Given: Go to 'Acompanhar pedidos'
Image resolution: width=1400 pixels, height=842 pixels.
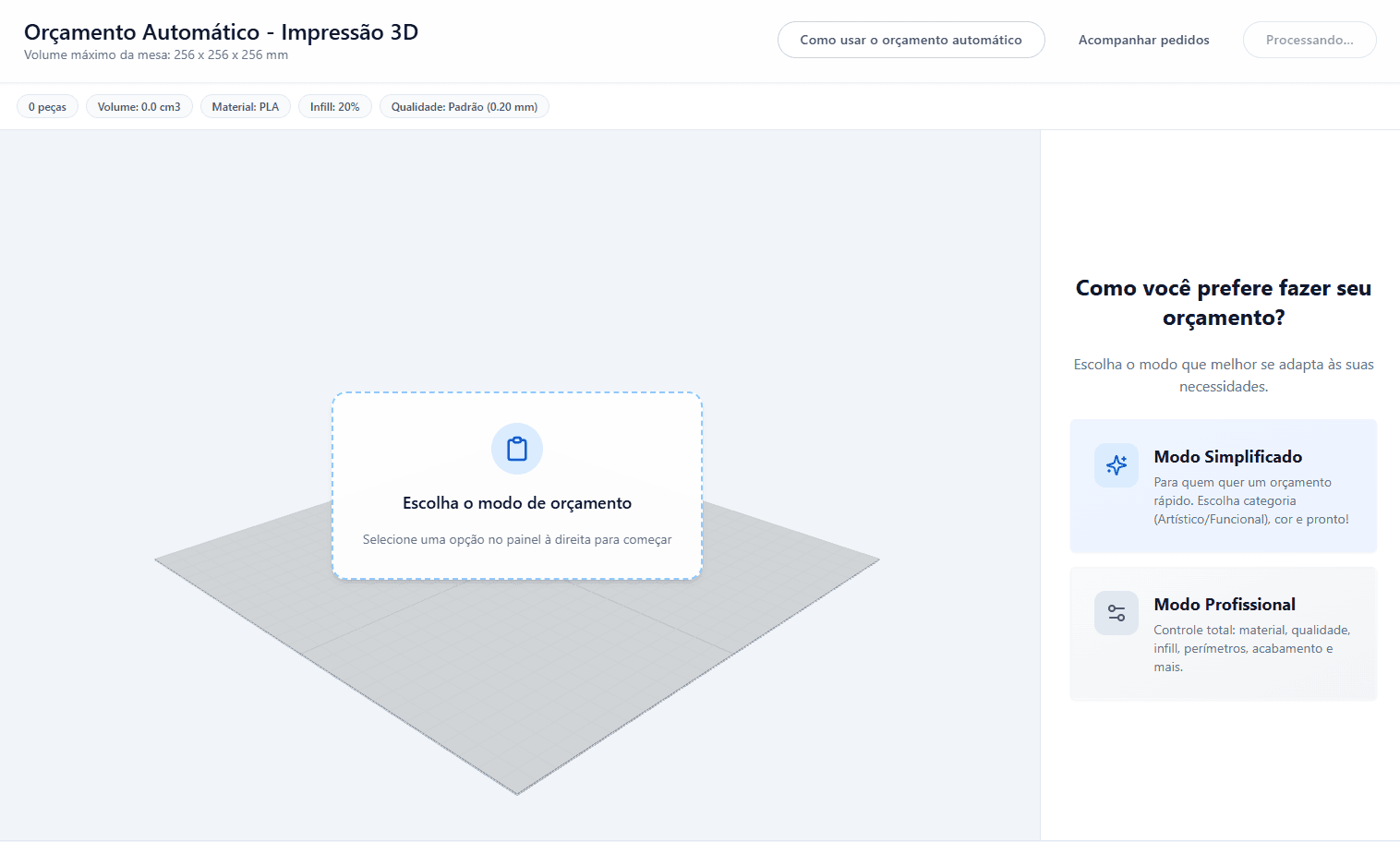Looking at the screenshot, I should click(1143, 40).
